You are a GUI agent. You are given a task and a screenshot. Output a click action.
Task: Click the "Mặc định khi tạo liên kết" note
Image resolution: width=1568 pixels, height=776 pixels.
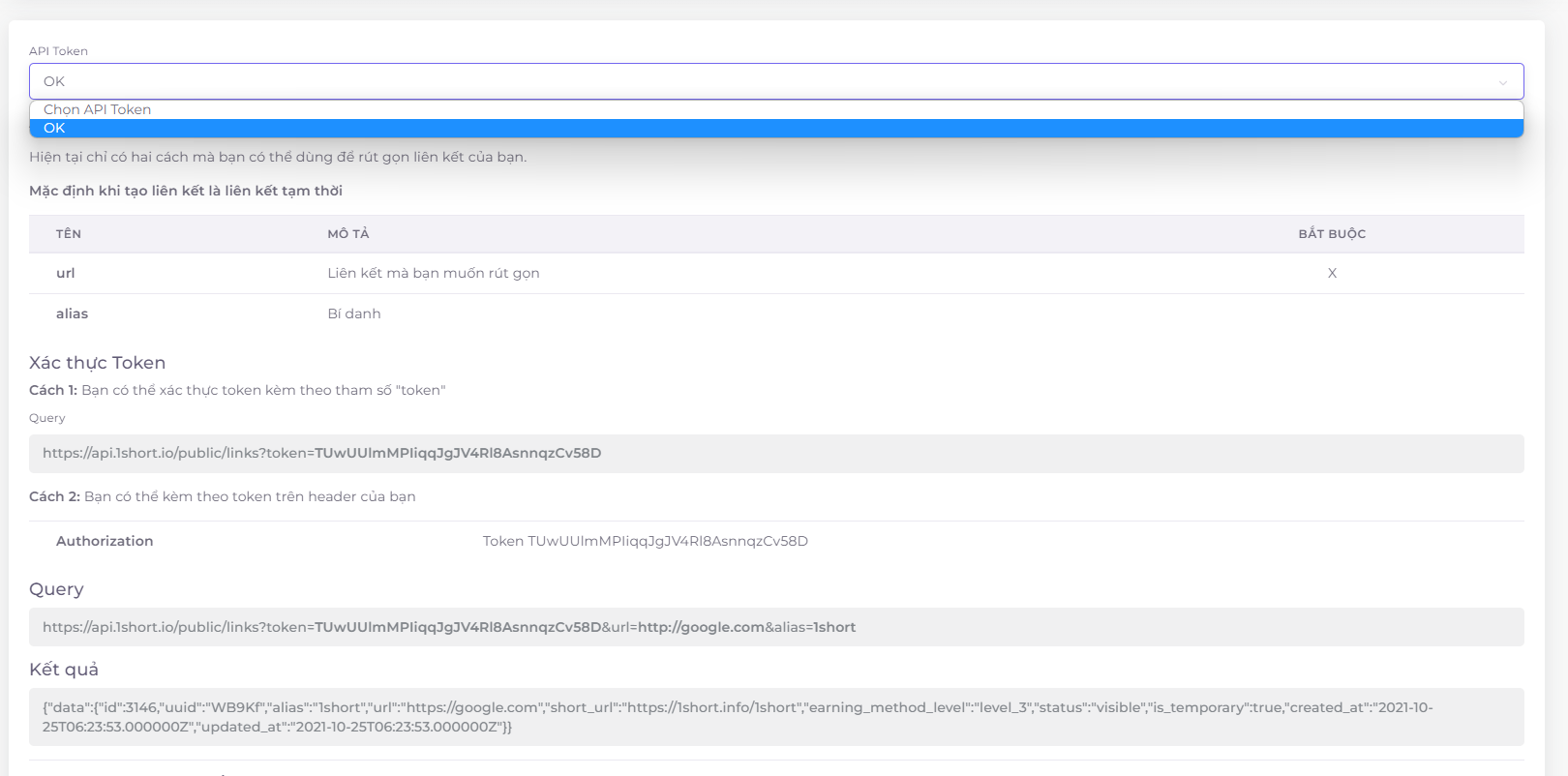[186, 191]
